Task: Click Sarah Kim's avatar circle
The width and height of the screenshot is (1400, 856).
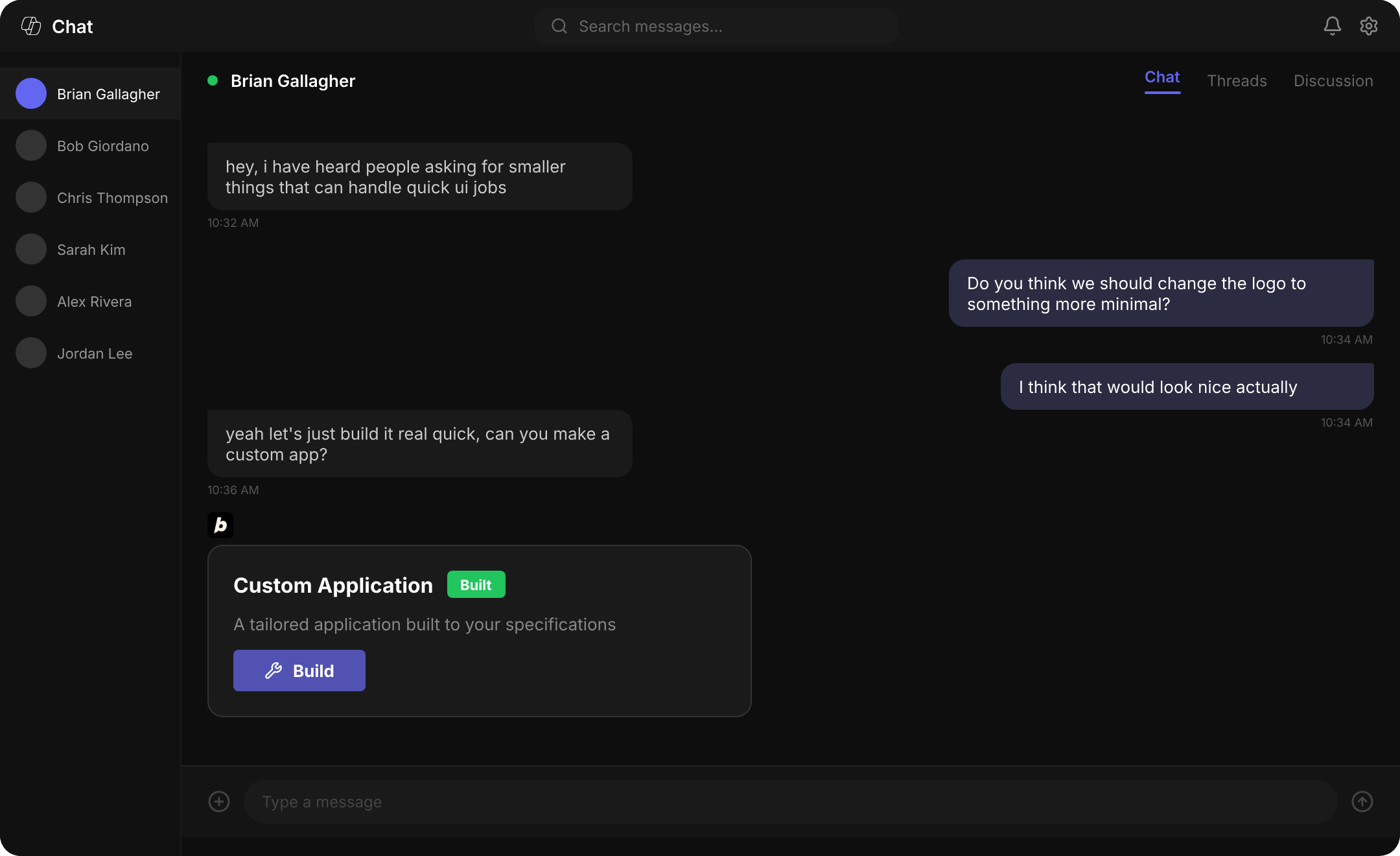Action: click(31, 249)
